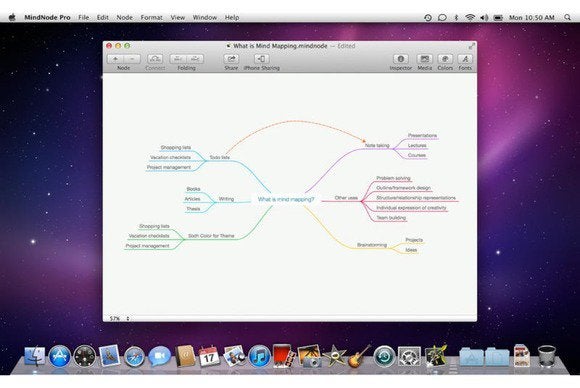Show the Colors panel
Viewport: 580px width, 388px height.
(x=445, y=59)
